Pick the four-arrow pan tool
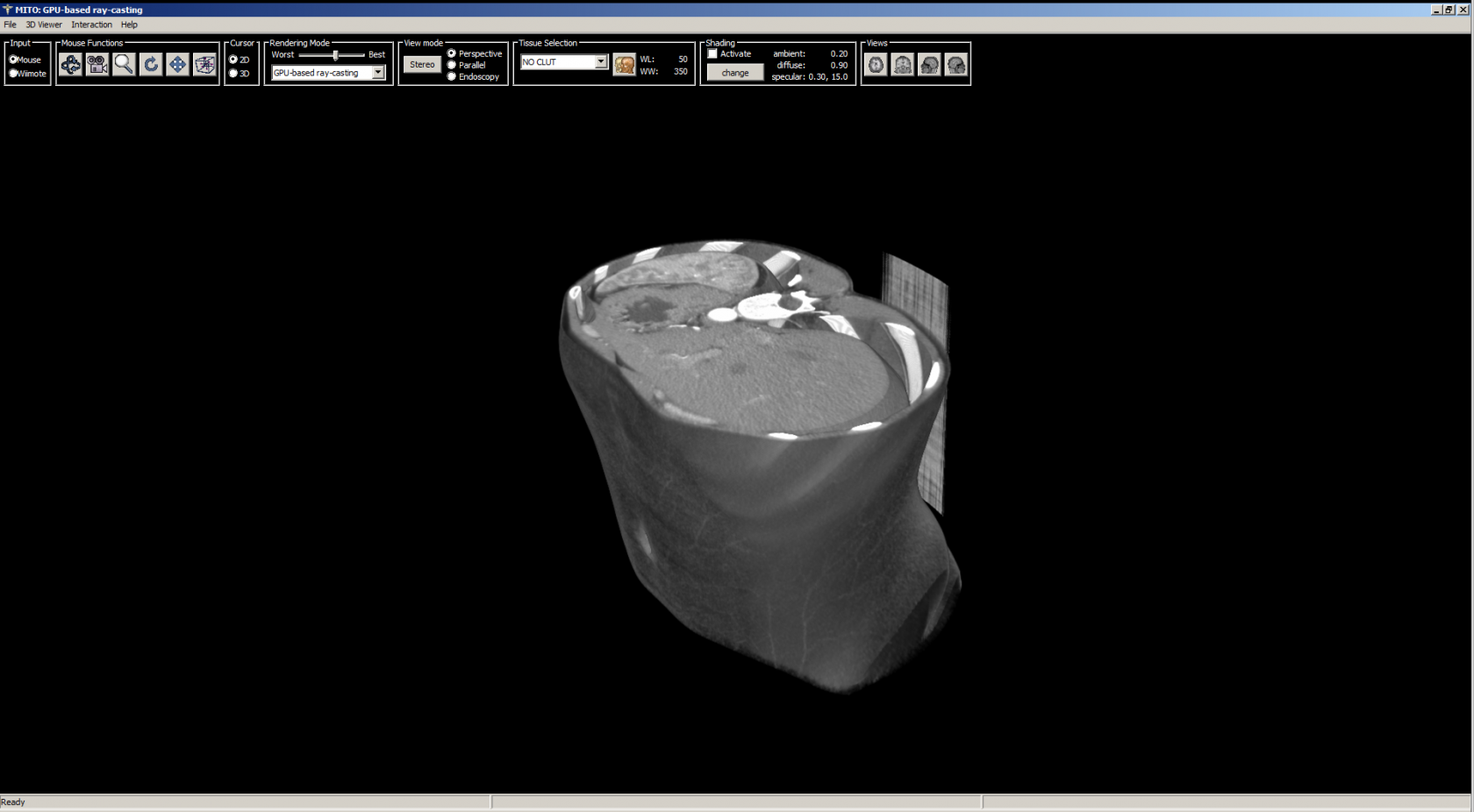The image size is (1474, 812). (177, 65)
